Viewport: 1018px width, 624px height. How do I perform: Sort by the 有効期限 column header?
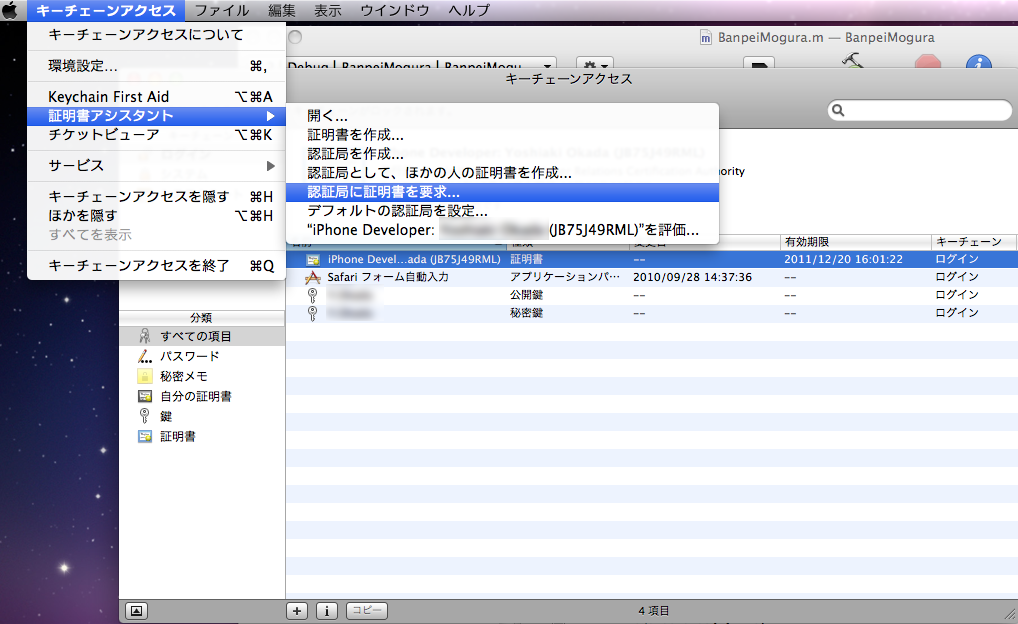(855, 242)
